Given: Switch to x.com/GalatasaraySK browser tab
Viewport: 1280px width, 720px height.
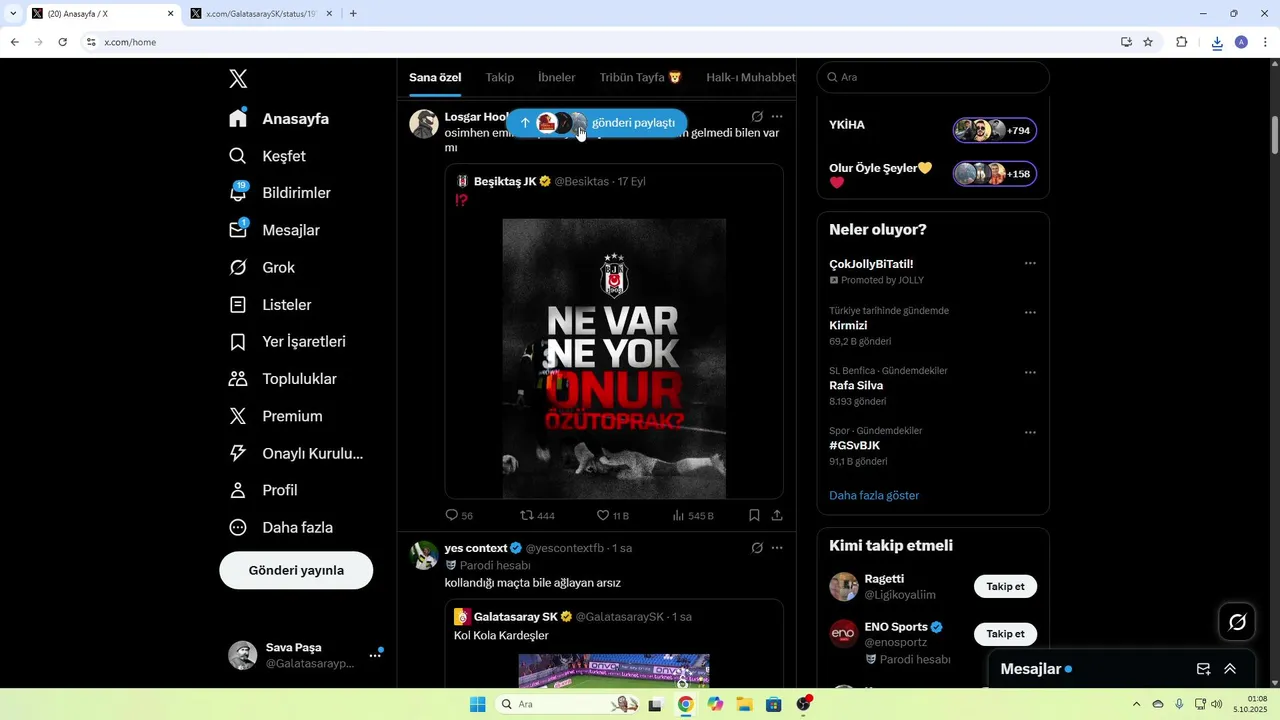Looking at the screenshot, I should 261,14.
